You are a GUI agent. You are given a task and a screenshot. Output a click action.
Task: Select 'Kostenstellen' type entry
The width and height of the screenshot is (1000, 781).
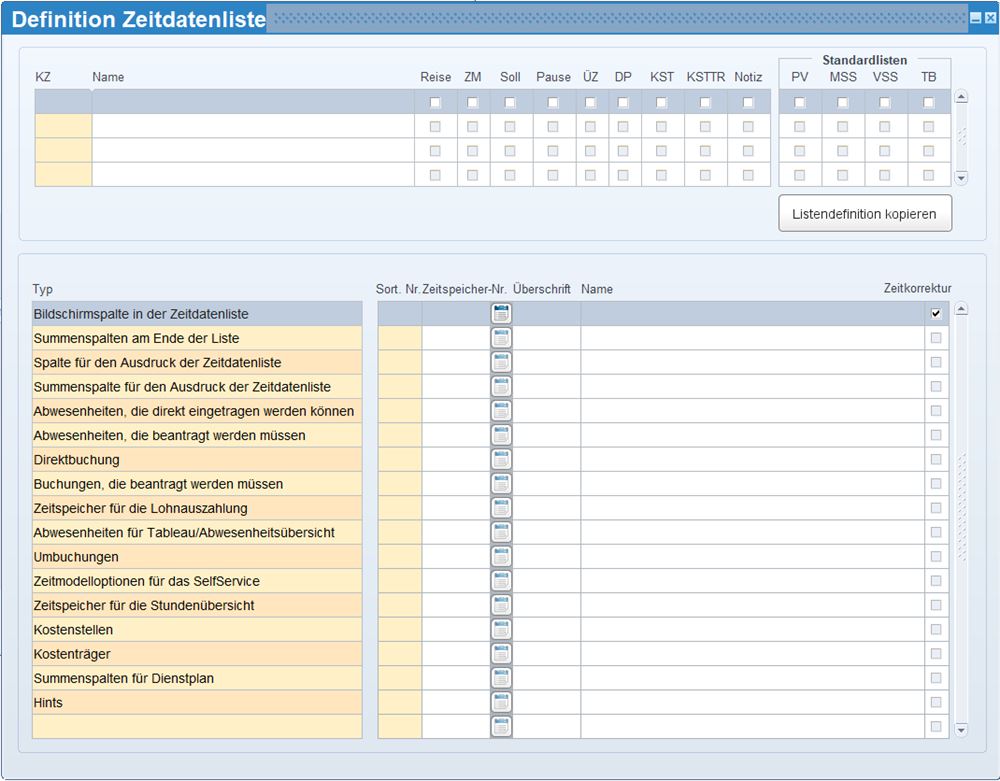click(x=197, y=629)
